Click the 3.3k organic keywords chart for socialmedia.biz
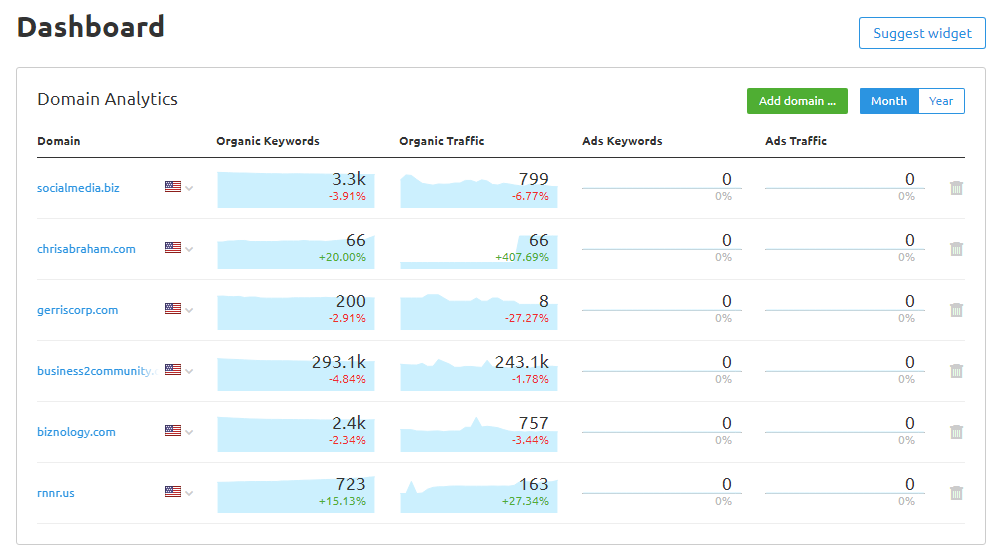This screenshot has width=997, height=559. coord(296,189)
